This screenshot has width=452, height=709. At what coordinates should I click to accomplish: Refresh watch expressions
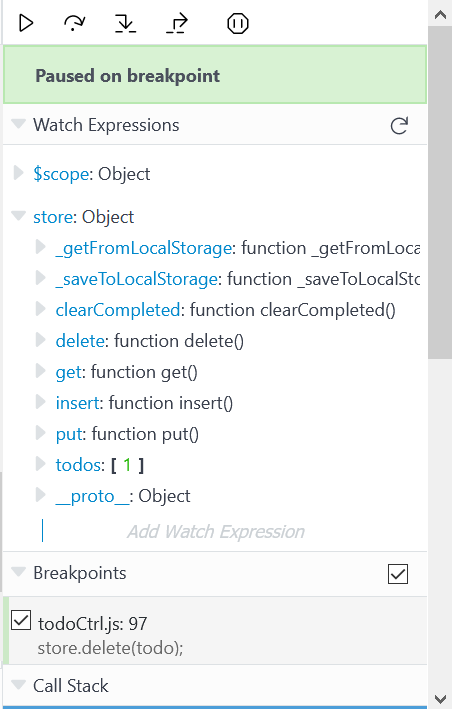point(399,126)
